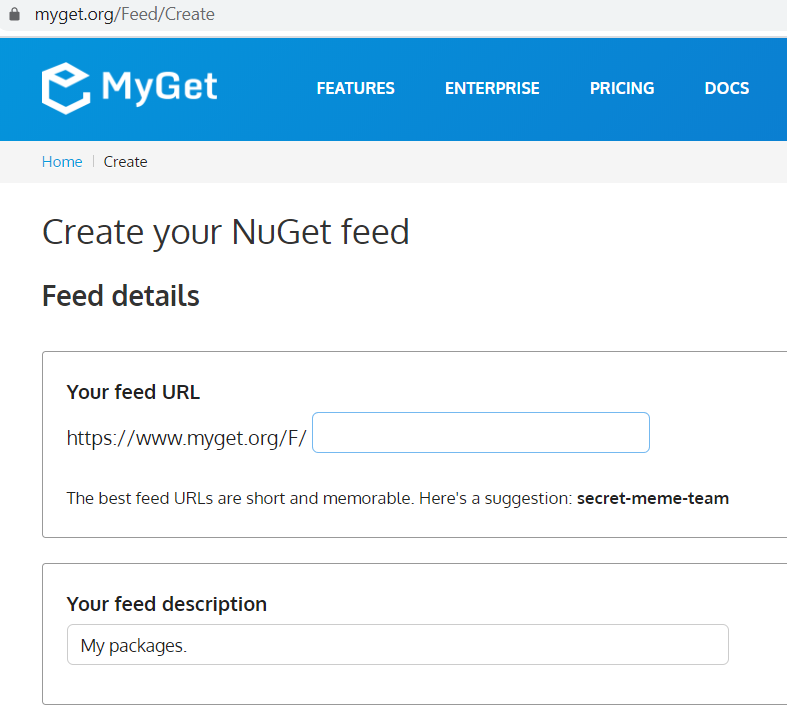Click the padlock icon in address bar
Screen dimensions: 787x708
(14, 15)
